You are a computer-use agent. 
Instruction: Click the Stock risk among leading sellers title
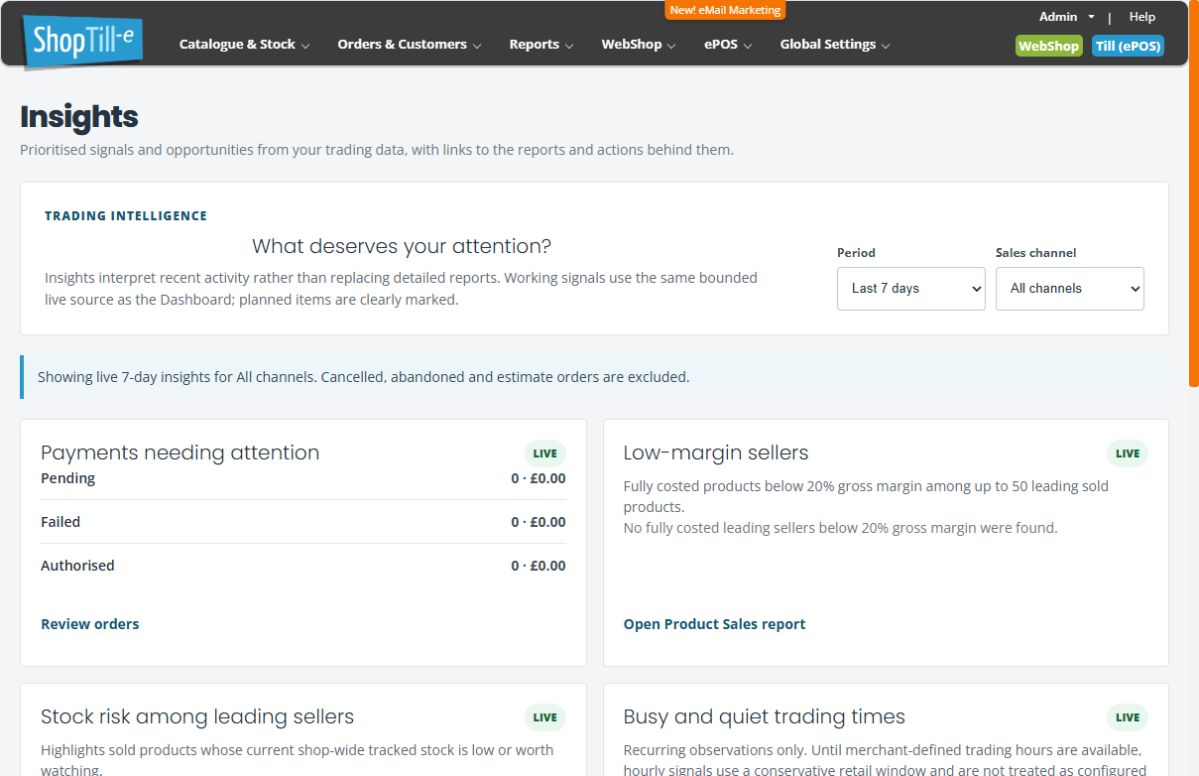(197, 716)
